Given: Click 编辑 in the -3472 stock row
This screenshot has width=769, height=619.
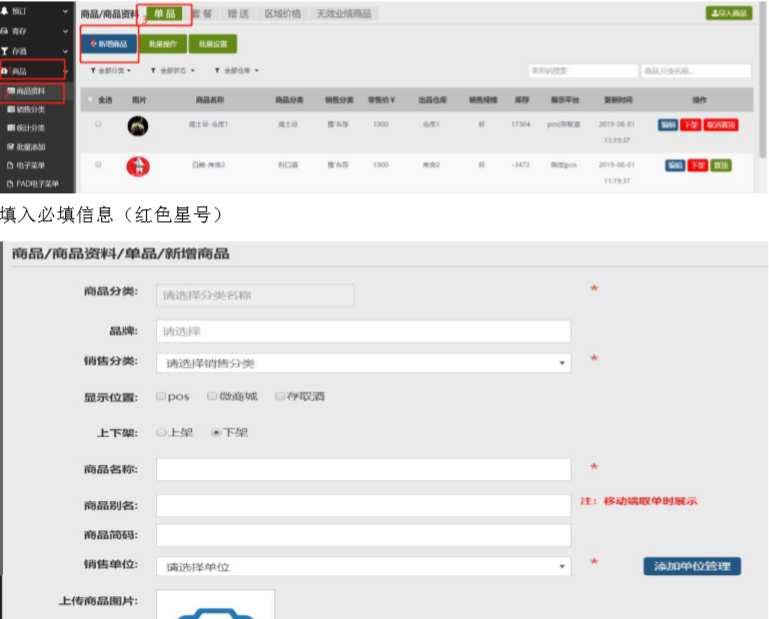Looking at the screenshot, I should click(675, 165).
